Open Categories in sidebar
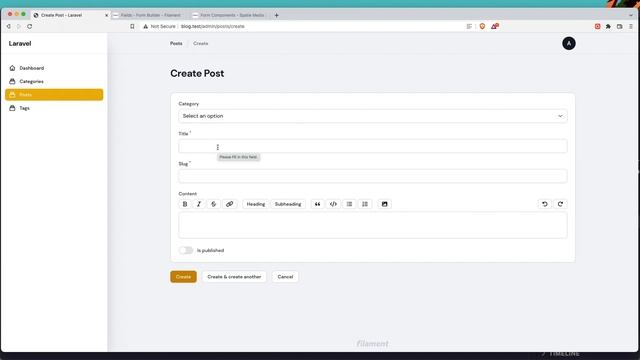Viewport: 640px width, 360px height. 54,82
